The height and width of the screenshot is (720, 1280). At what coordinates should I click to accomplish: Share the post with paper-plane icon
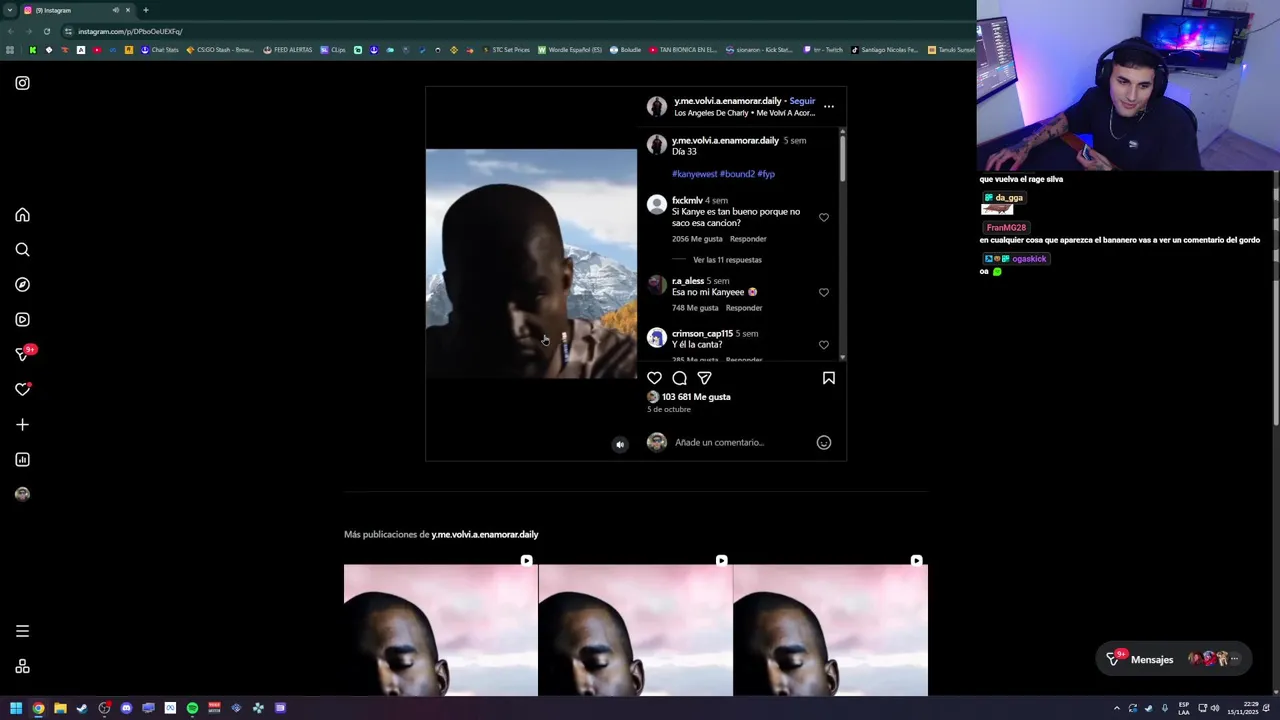[x=704, y=378]
